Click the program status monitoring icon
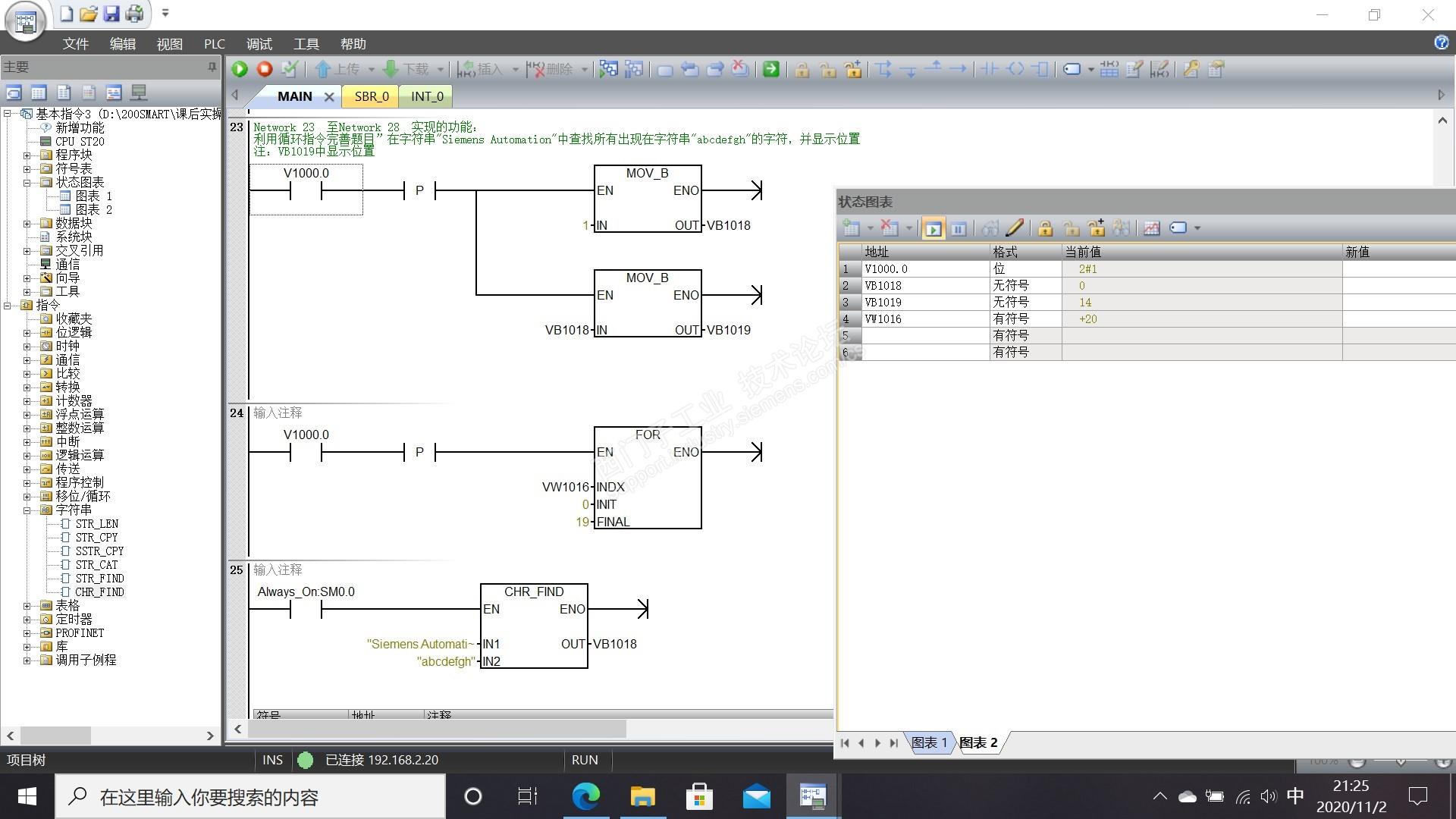Image resolution: width=1456 pixels, height=819 pixels. pos(608,69)
